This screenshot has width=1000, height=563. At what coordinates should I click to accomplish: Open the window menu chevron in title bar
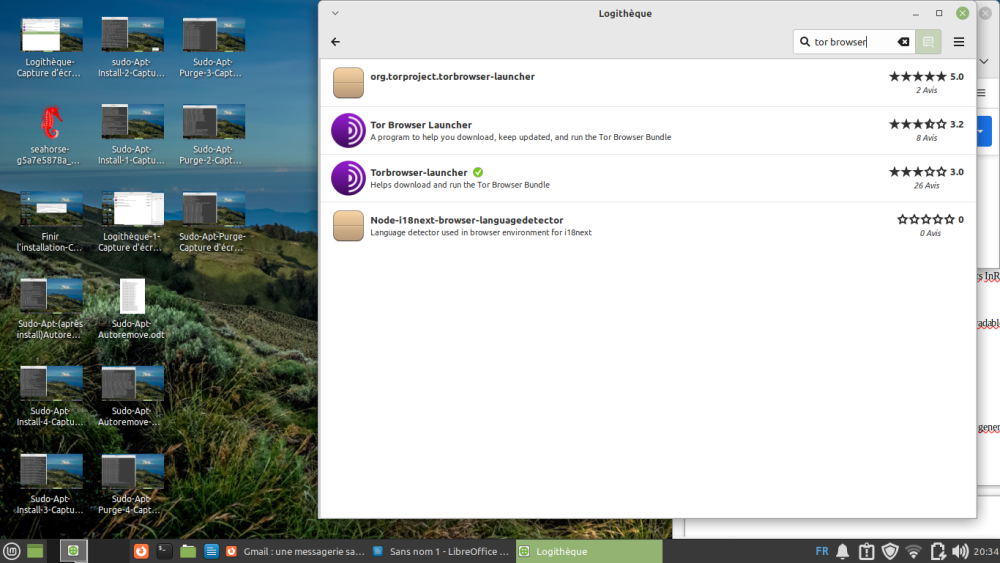[335, 13]
